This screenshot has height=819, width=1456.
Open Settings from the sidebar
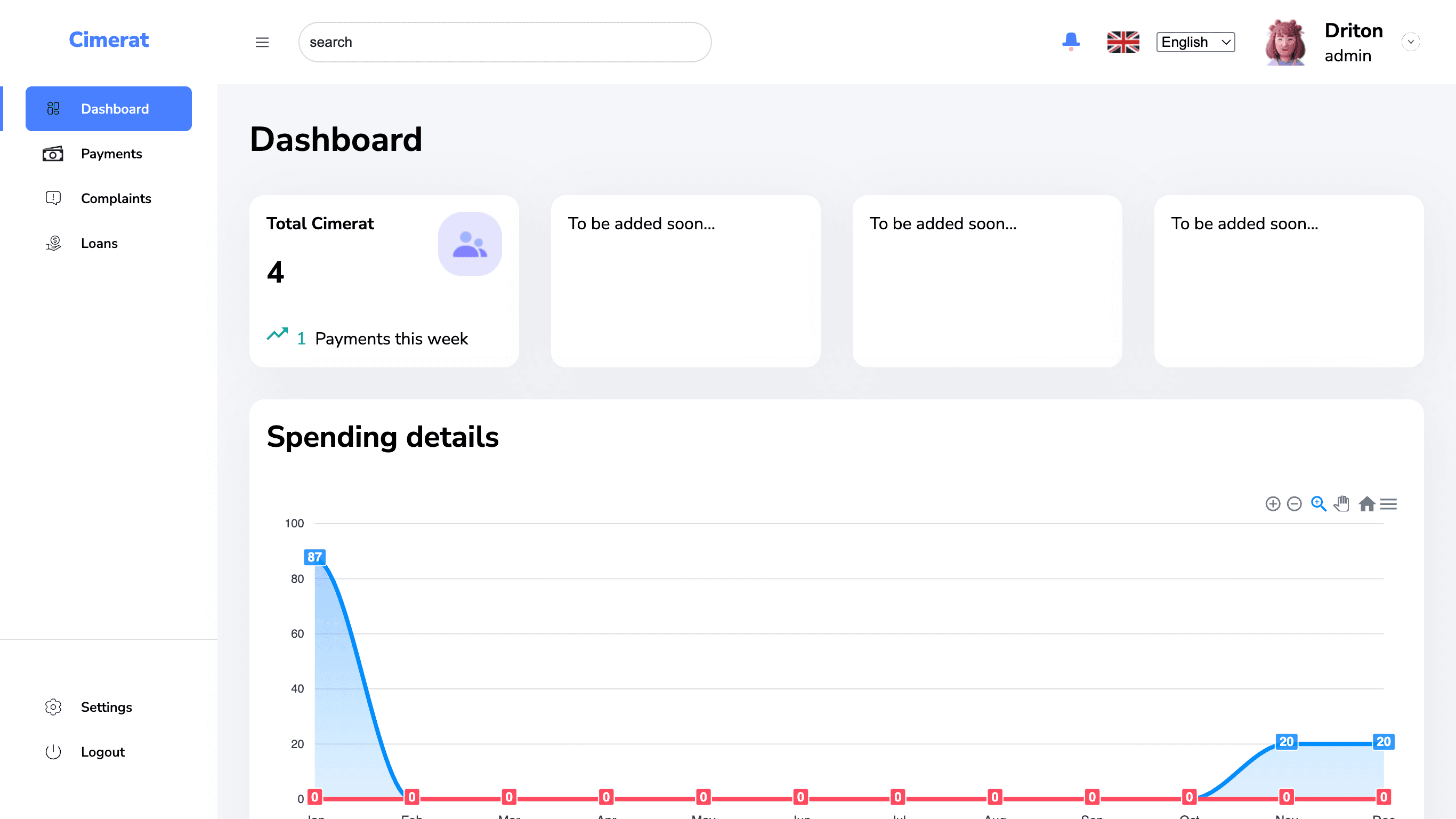(x=106, y=707)
